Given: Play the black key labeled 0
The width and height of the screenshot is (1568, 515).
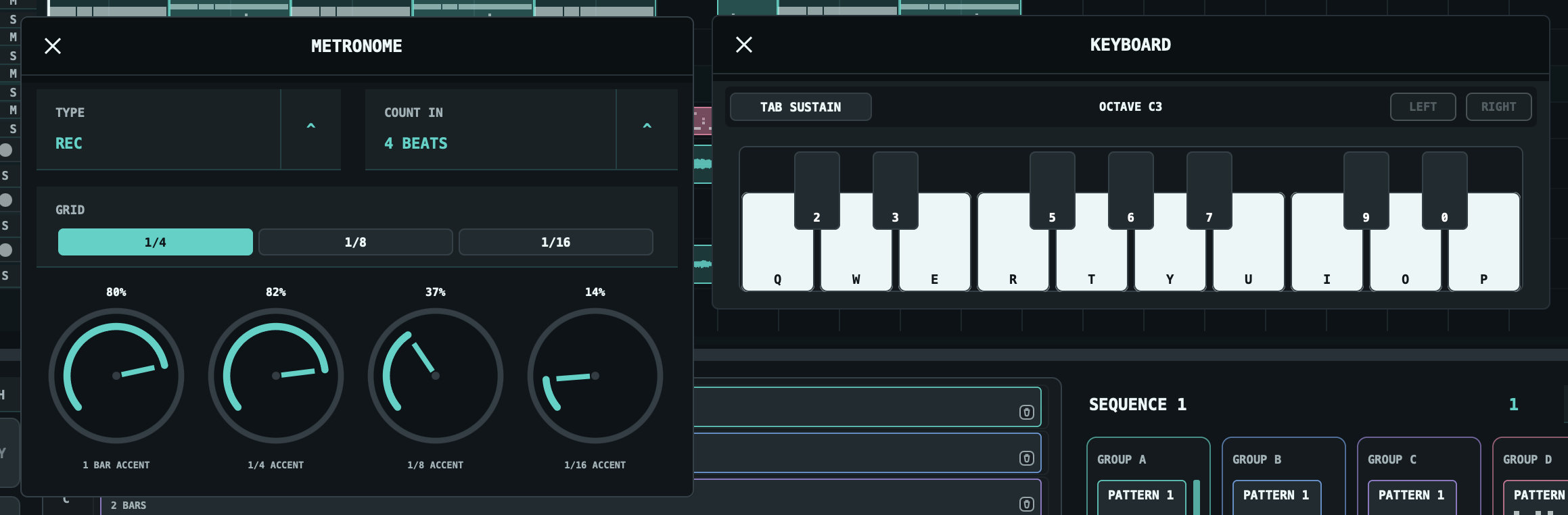Looking at the screenshot, I should [x=1445, y=191].
